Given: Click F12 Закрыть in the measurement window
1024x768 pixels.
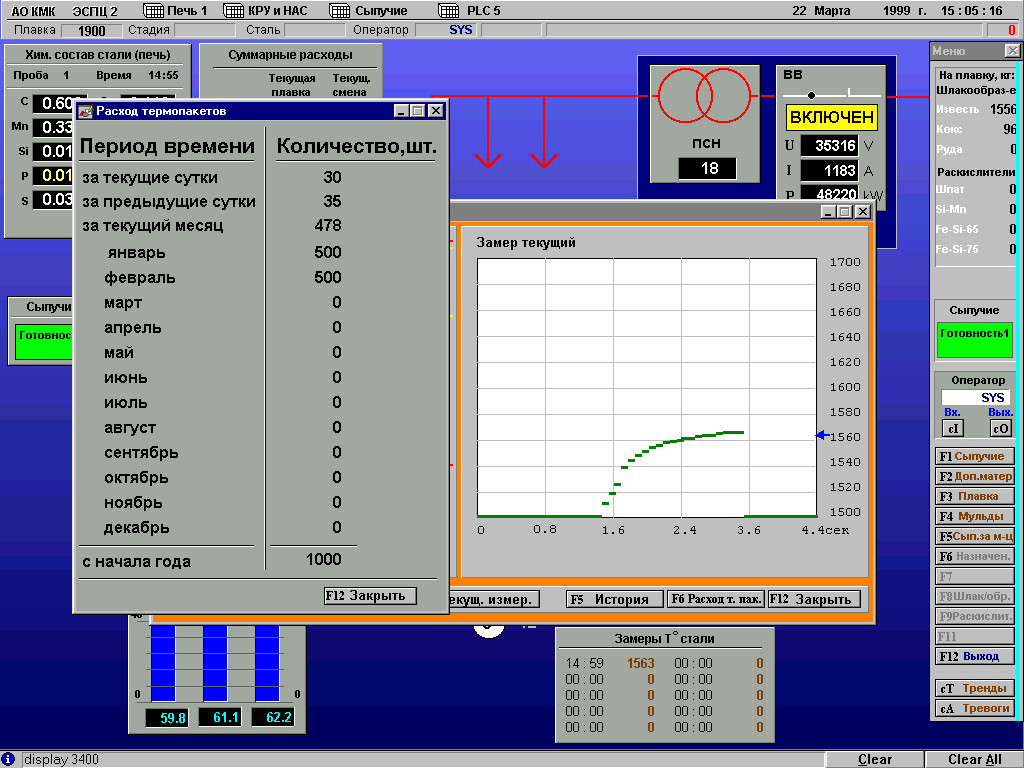Looking at the screenshot, I should pos(814,599).
